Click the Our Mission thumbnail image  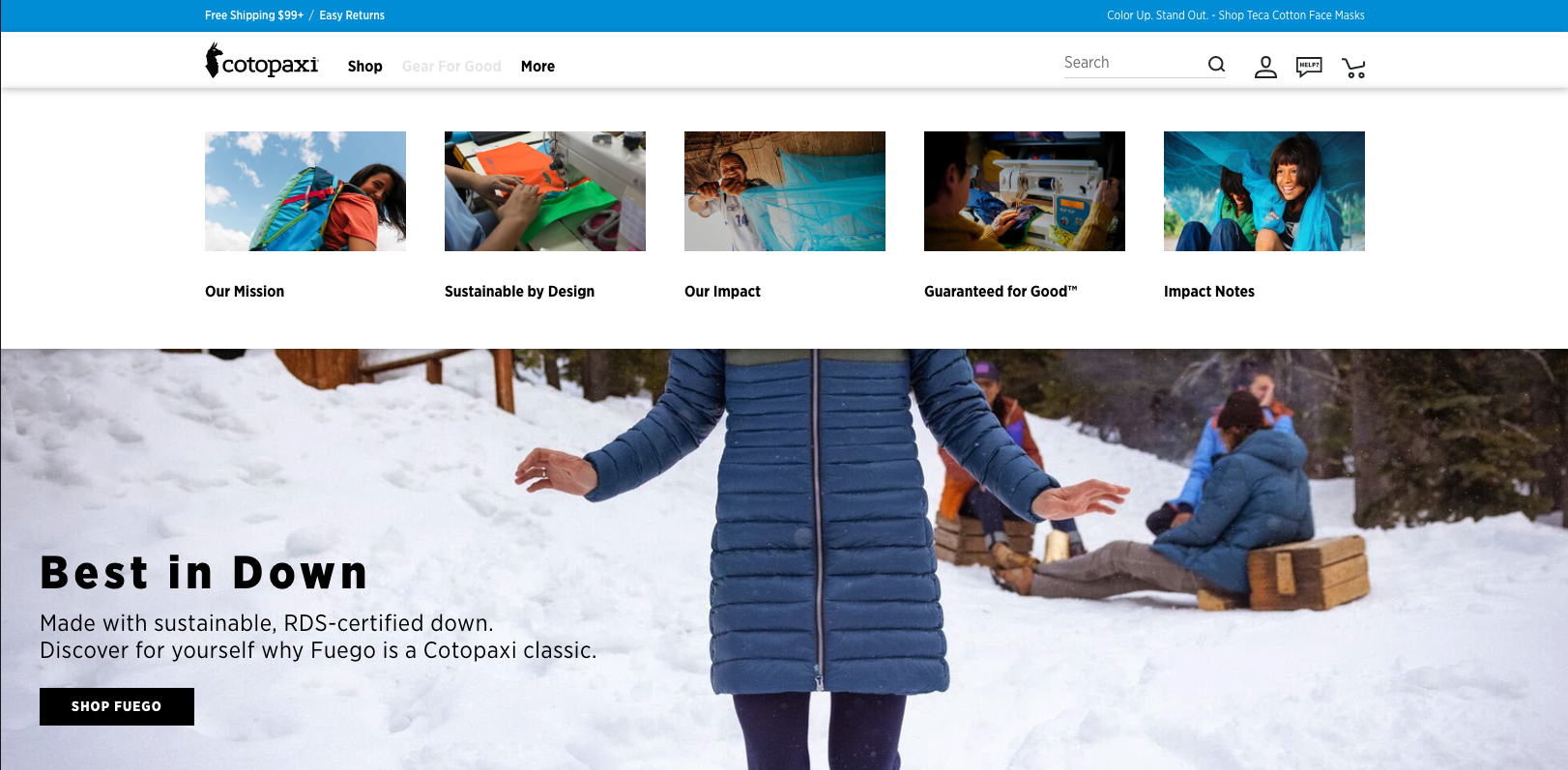(x=305, y=191)
